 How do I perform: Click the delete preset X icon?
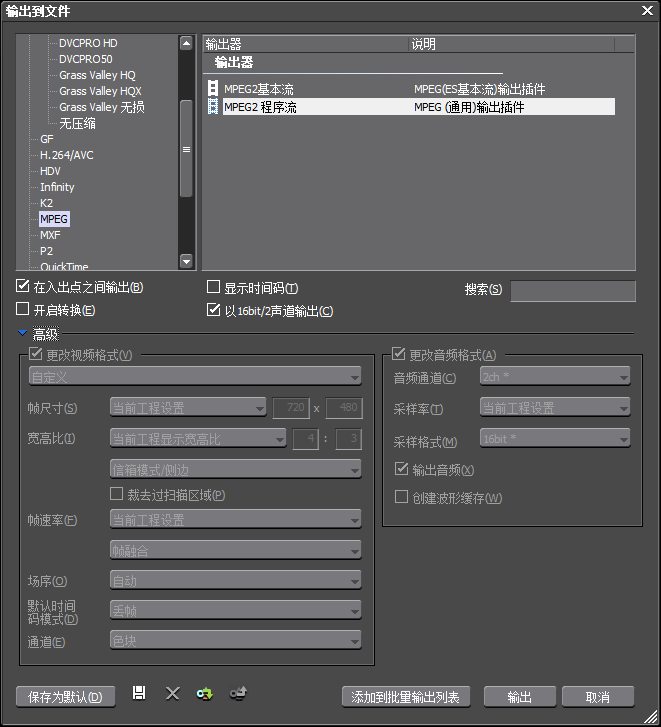pos(172,693)
